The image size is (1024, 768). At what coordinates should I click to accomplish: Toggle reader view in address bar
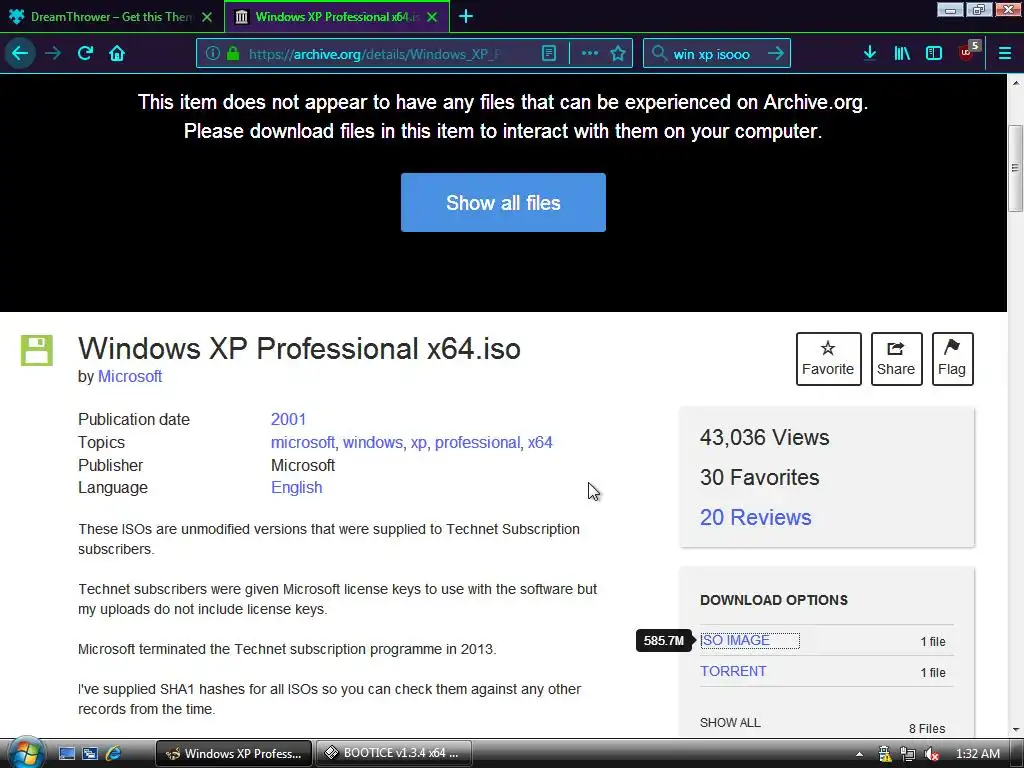[549, 54]
